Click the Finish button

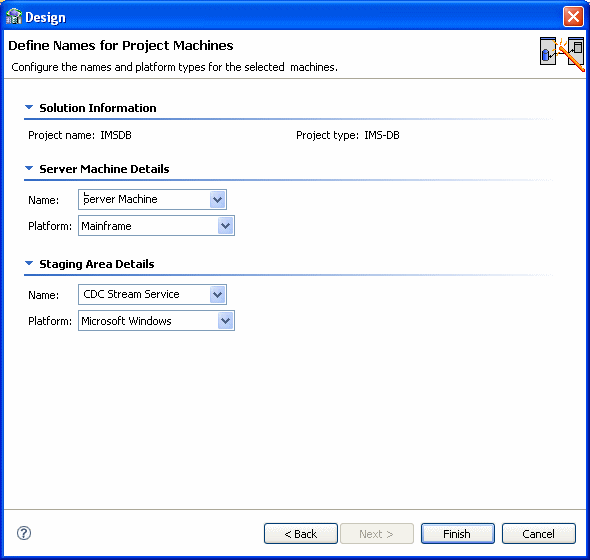(458, 534)
